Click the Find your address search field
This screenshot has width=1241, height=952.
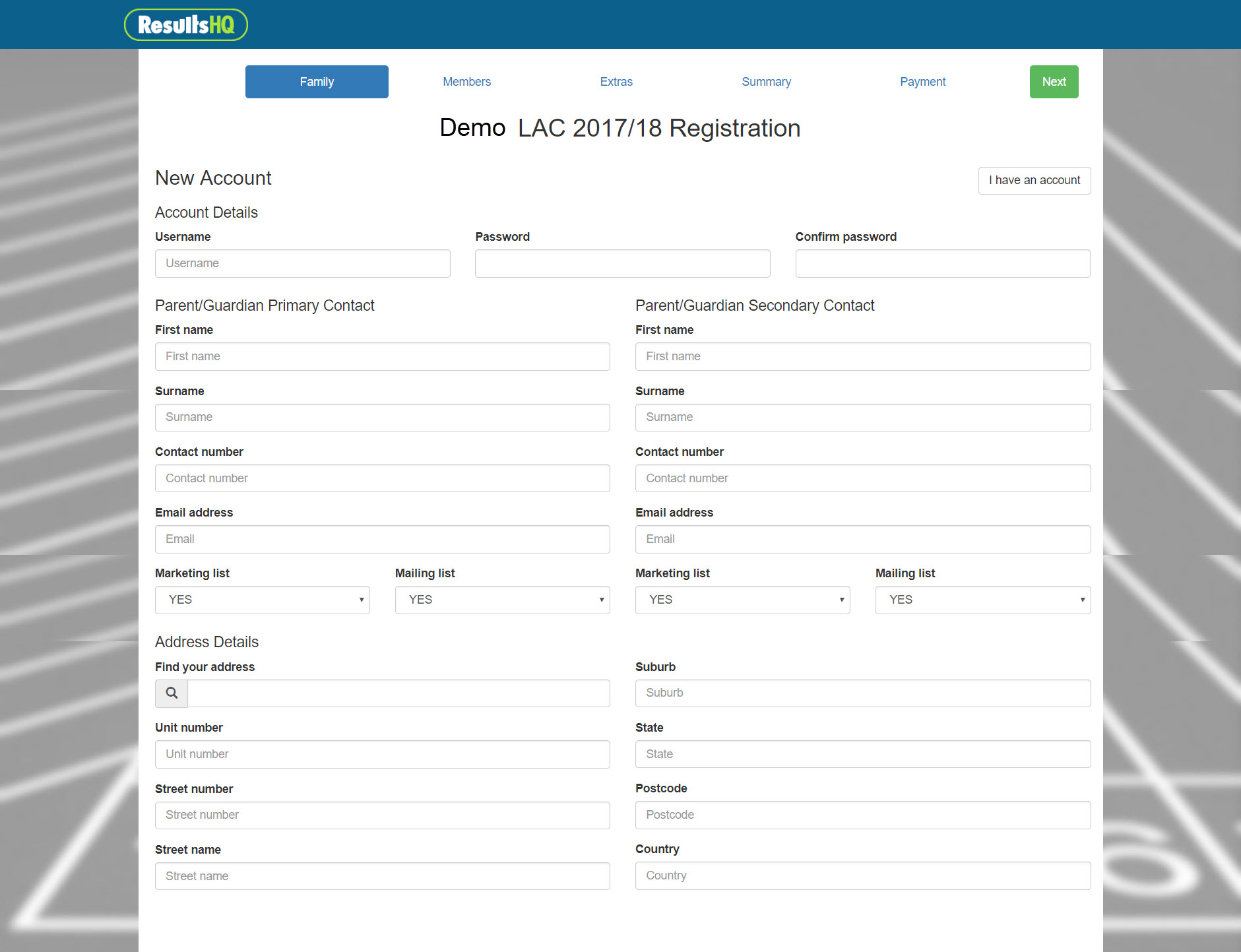coord(399,693)
